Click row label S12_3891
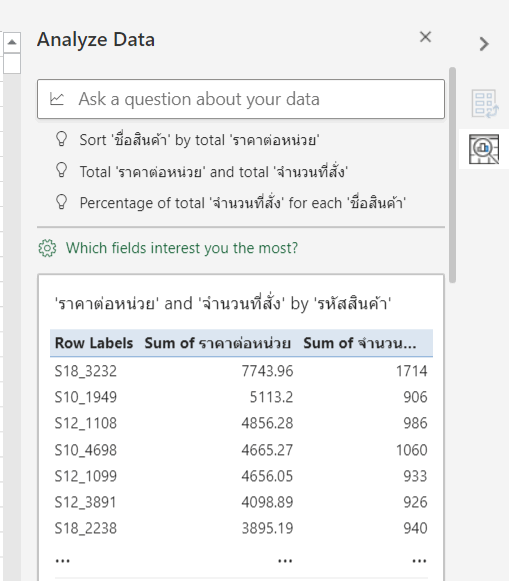The height and width of the screenshot is (581, 509). click(x=86, y=502)
